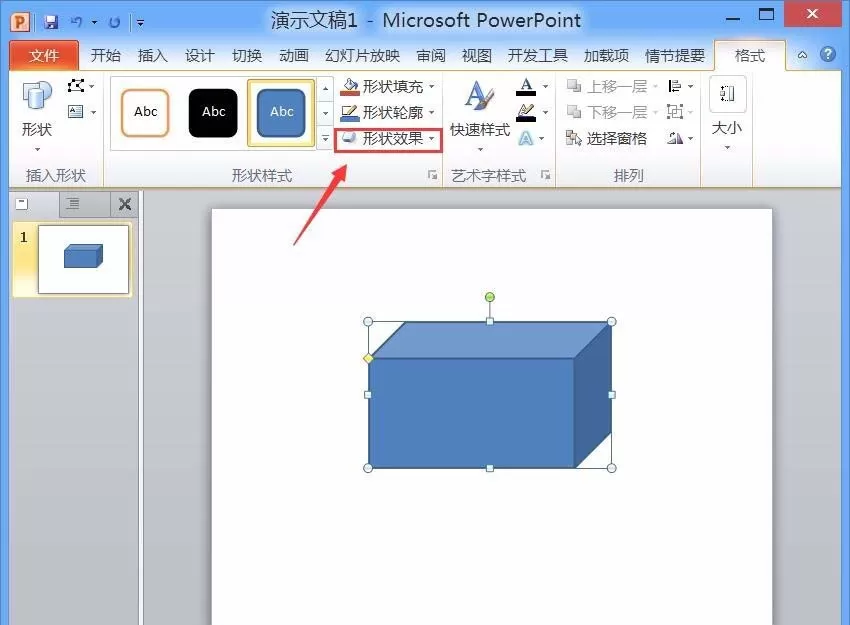
Task: Select slide 1 thumbnail
Action: (83, 259)
